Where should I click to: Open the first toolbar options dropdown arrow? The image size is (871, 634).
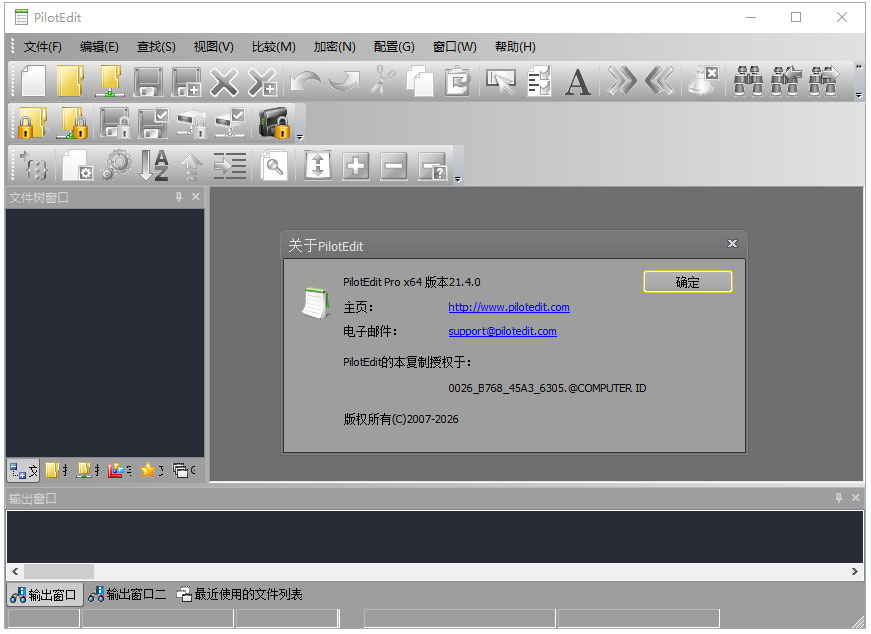859,96
